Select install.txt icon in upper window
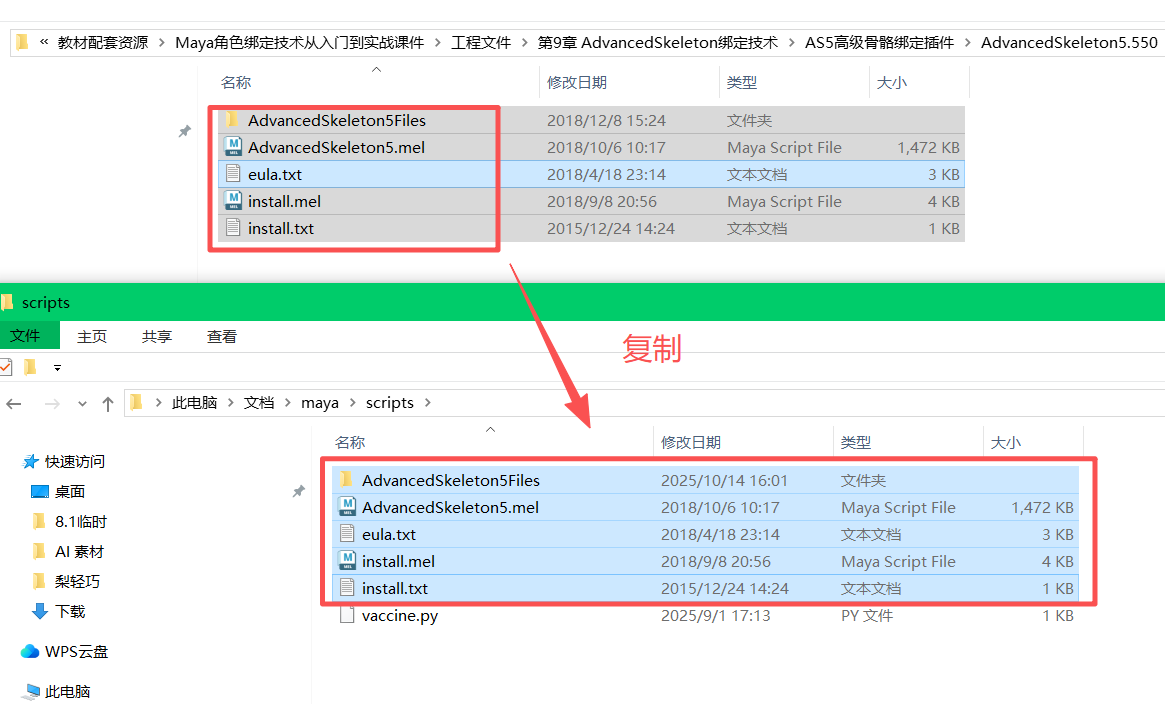This screenshot has width=1165, height=704. (x=233, y=228)
